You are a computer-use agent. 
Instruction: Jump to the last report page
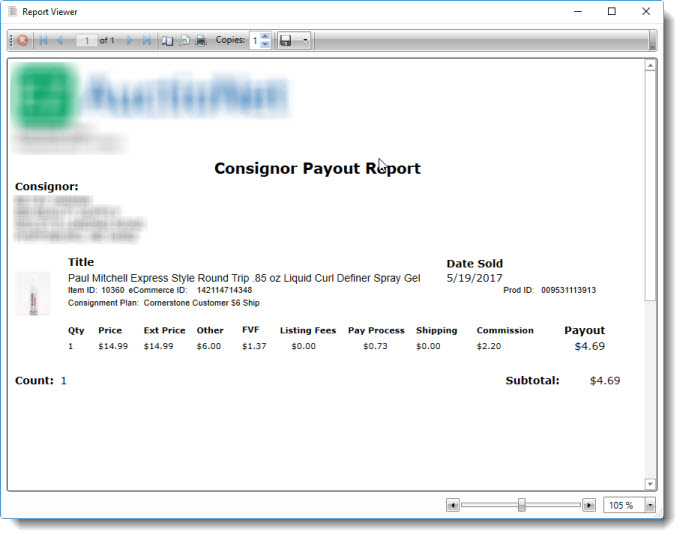click(x=147, y=41)
